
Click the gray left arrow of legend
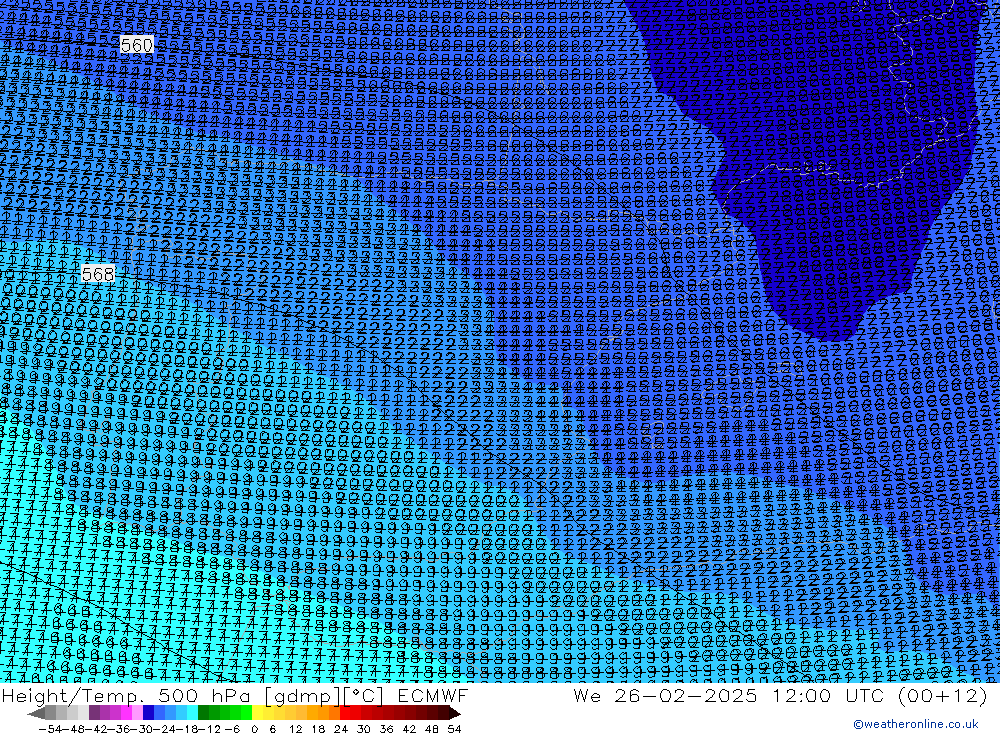[x=36, y=714]
